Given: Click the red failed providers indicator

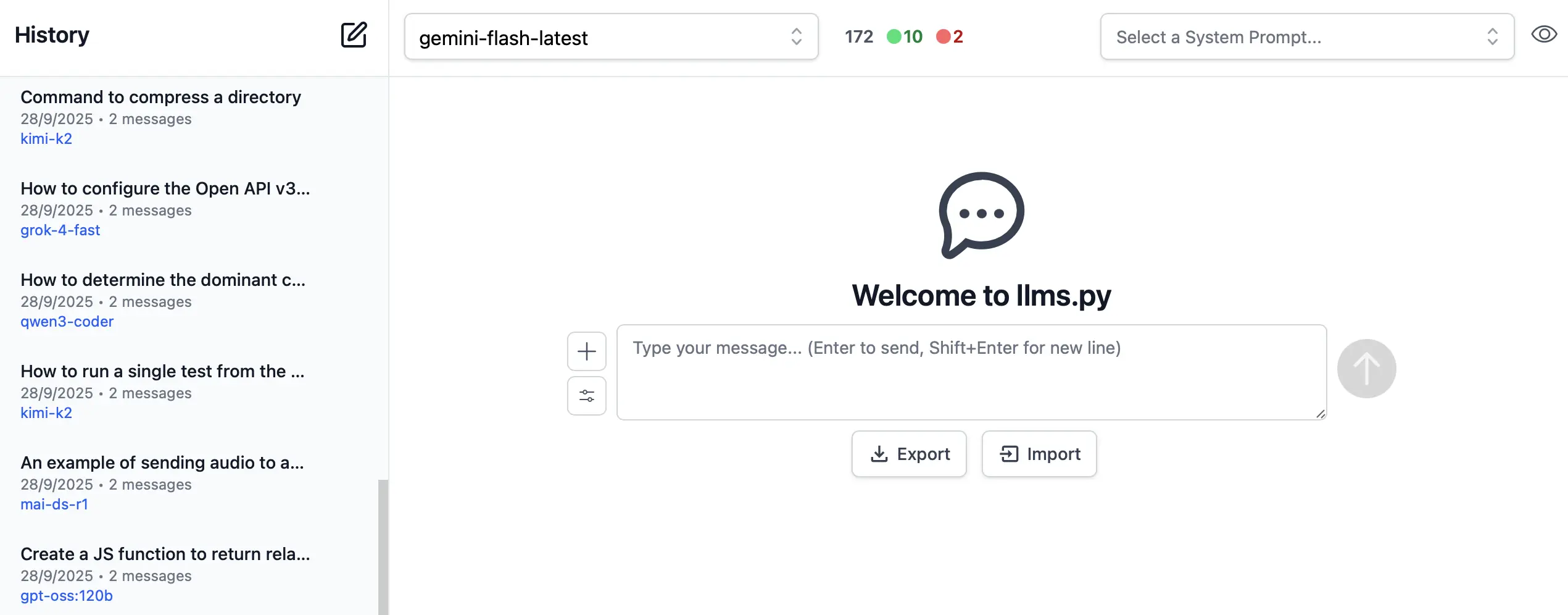Looking at the screenshot, I should [949, 37].
